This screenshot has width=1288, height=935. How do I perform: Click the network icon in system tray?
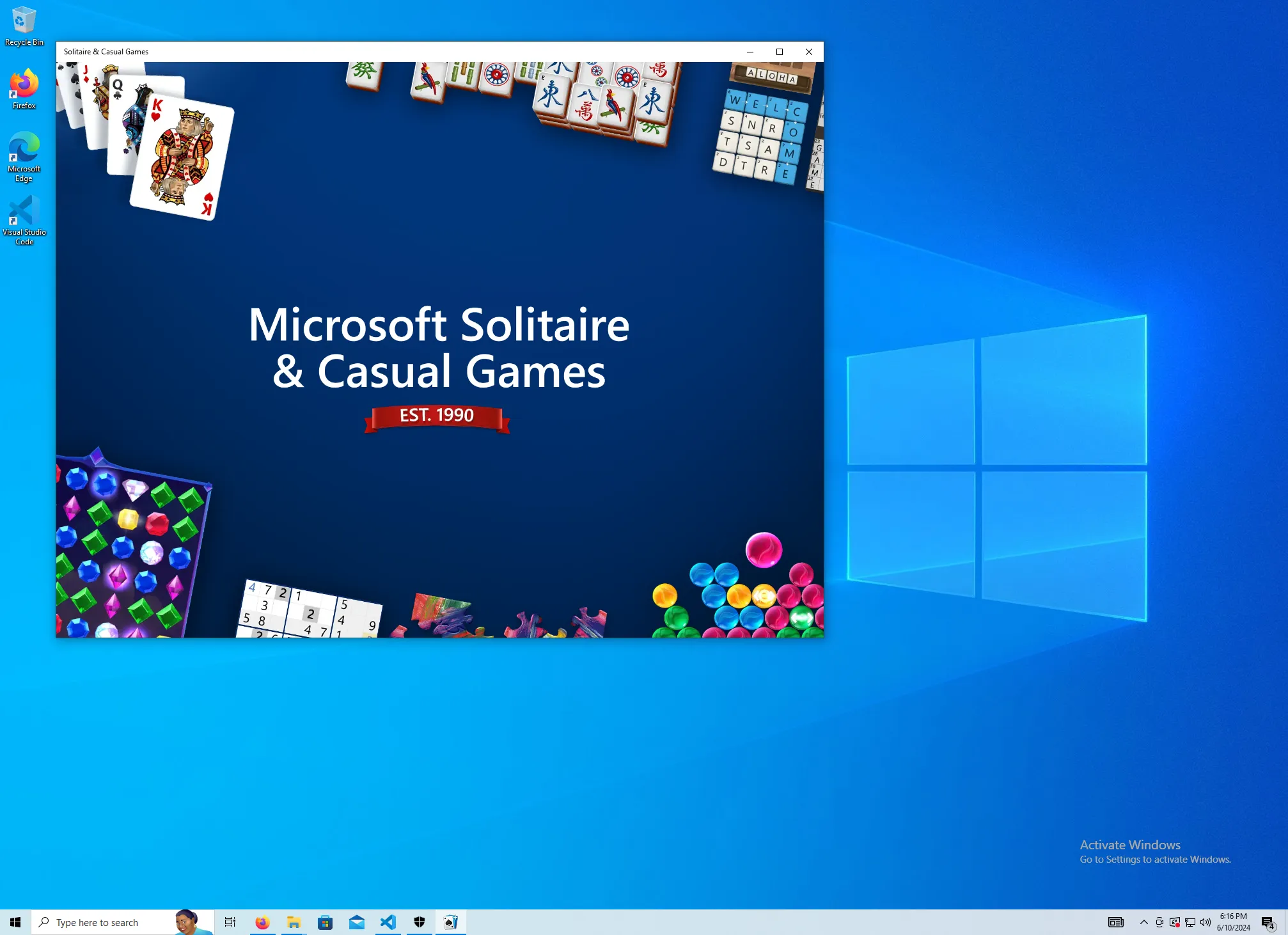1190,922
